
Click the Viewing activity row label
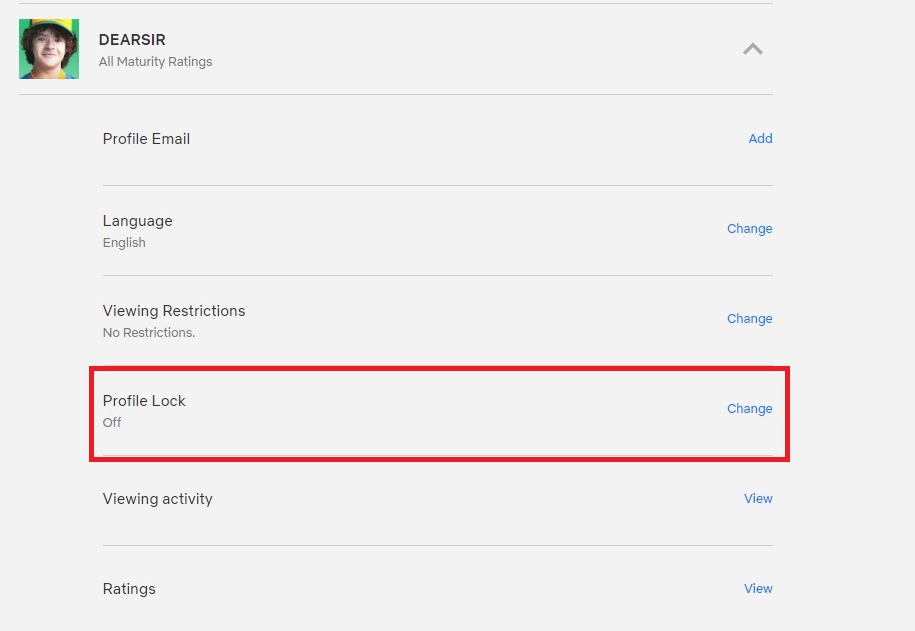(158, 499)
